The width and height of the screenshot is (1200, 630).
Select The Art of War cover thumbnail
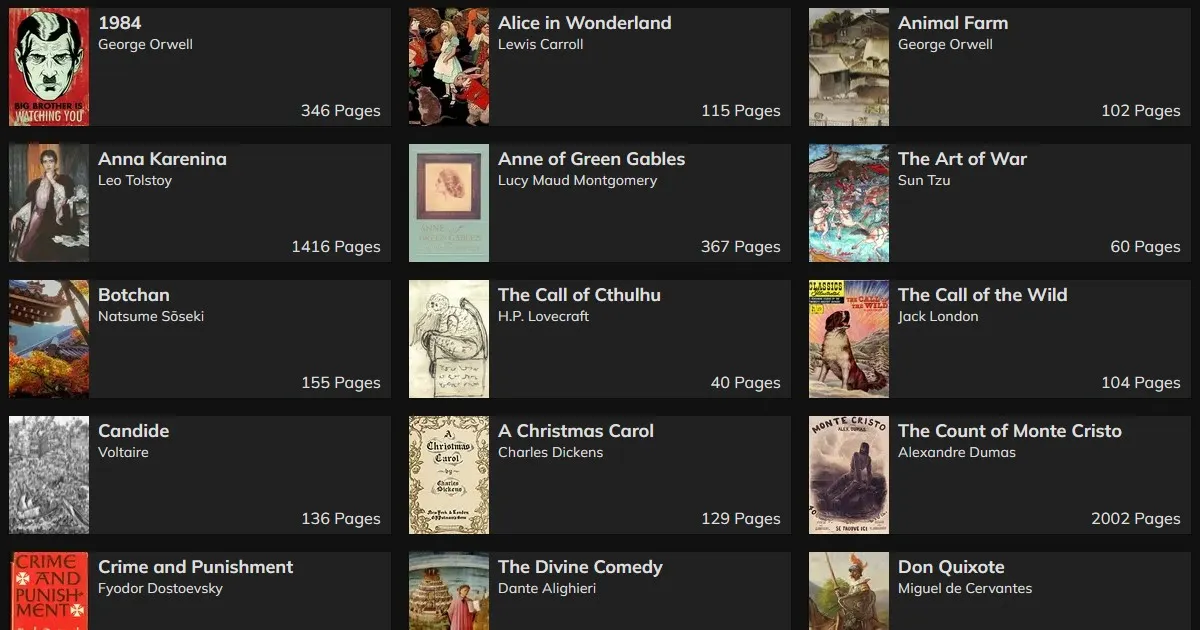[x=849, y=203]
